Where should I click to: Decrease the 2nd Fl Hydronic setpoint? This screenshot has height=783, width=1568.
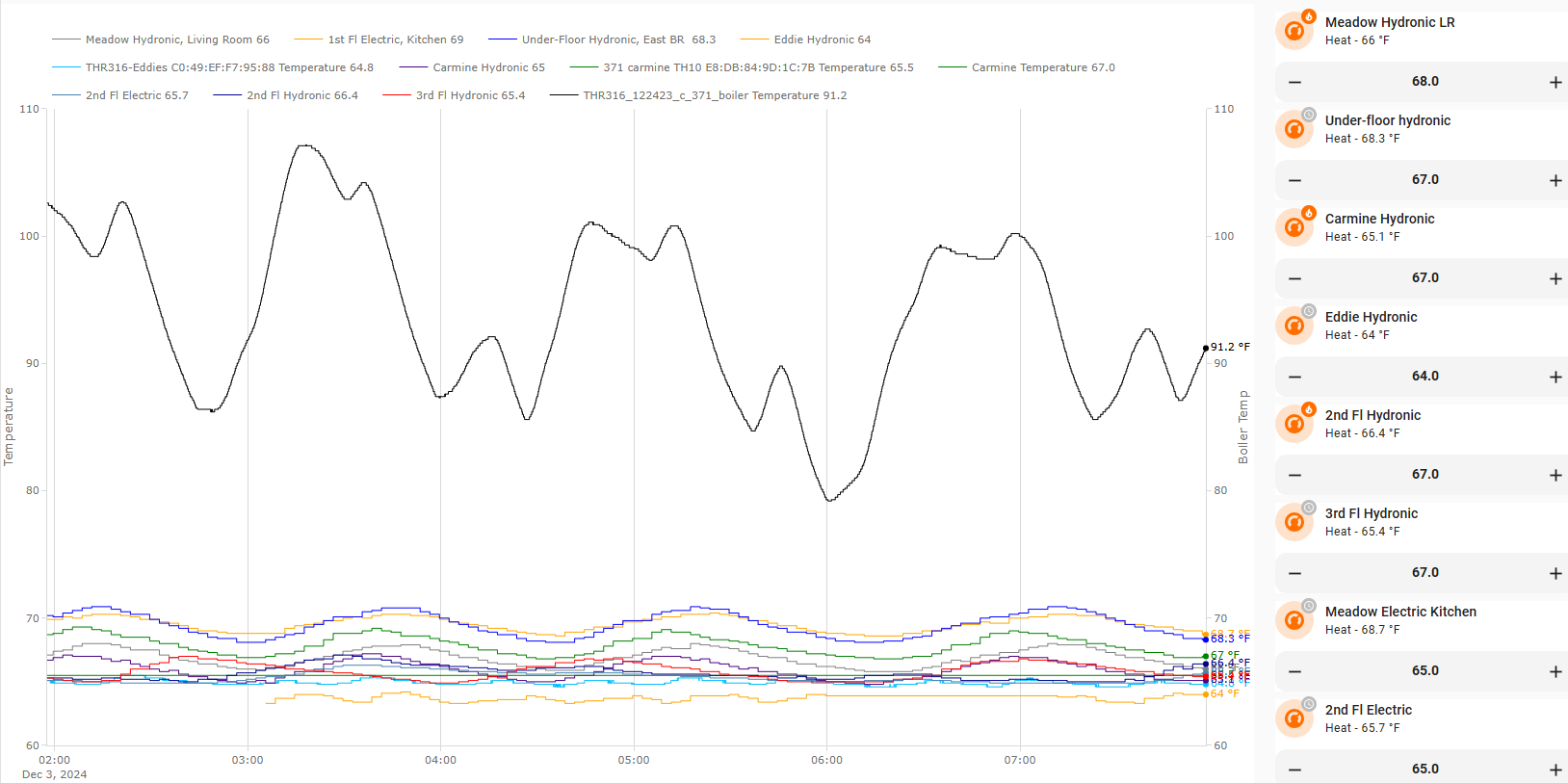(x=1294, y=475)
